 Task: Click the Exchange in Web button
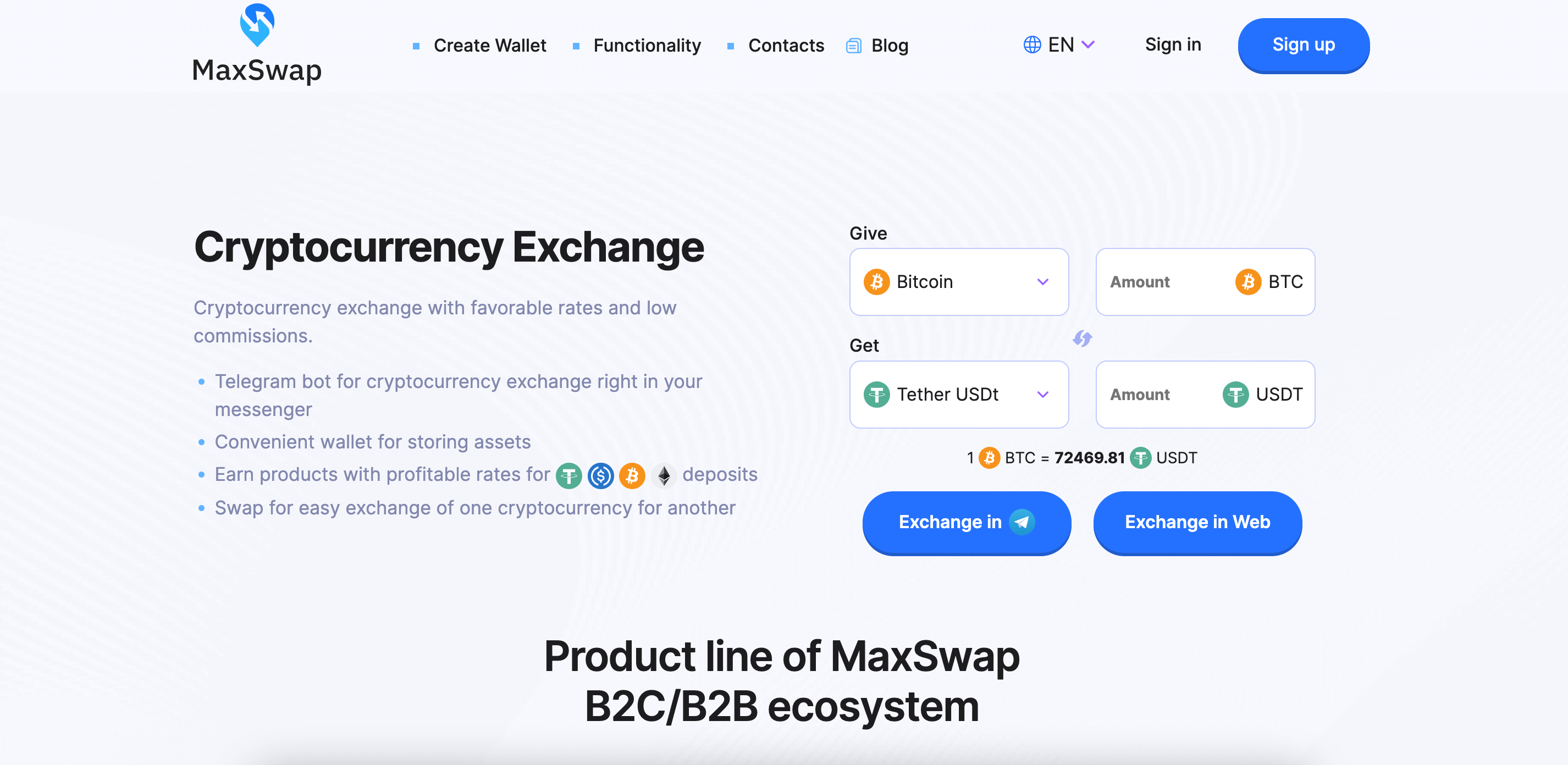point(1196,522)
